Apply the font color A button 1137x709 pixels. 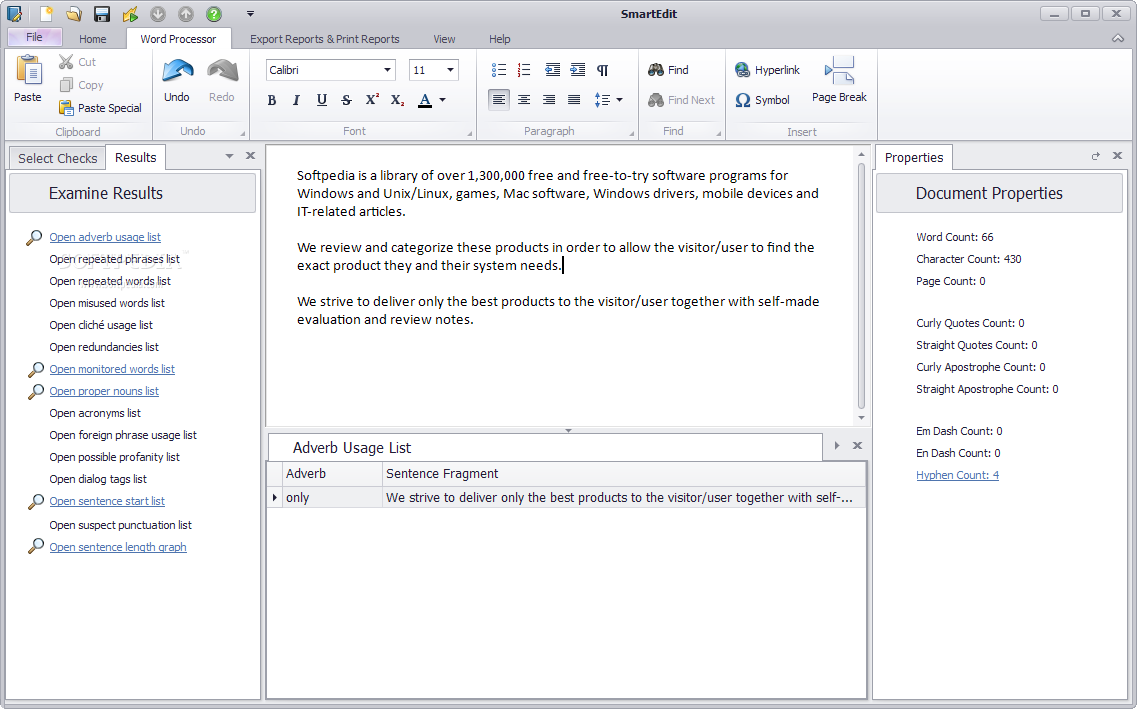click(x=425, y=100)
